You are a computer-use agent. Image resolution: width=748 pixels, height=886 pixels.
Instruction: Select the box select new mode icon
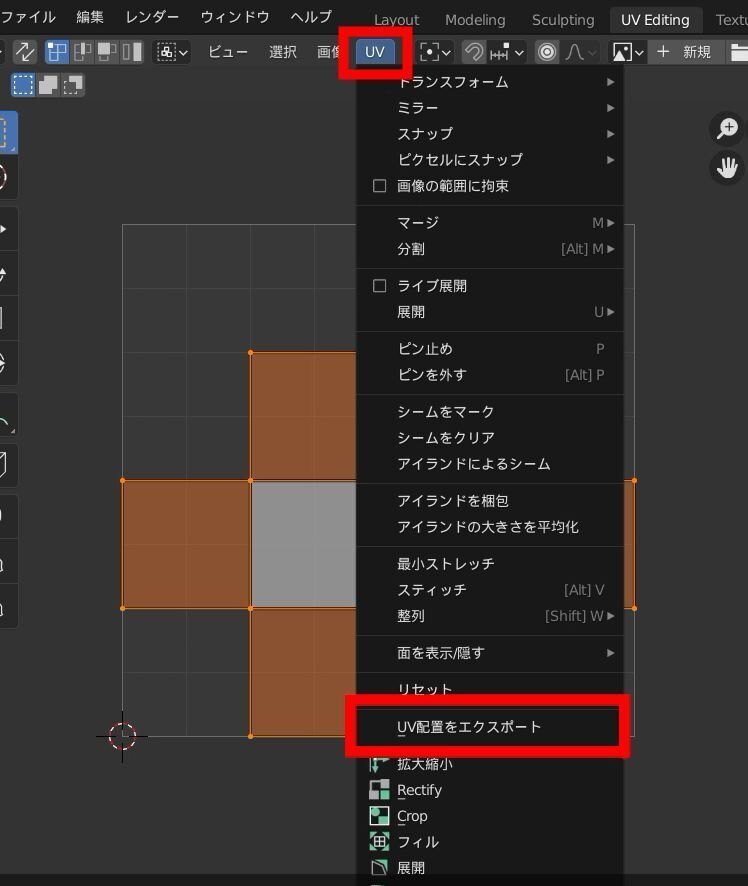click(23, 85)
